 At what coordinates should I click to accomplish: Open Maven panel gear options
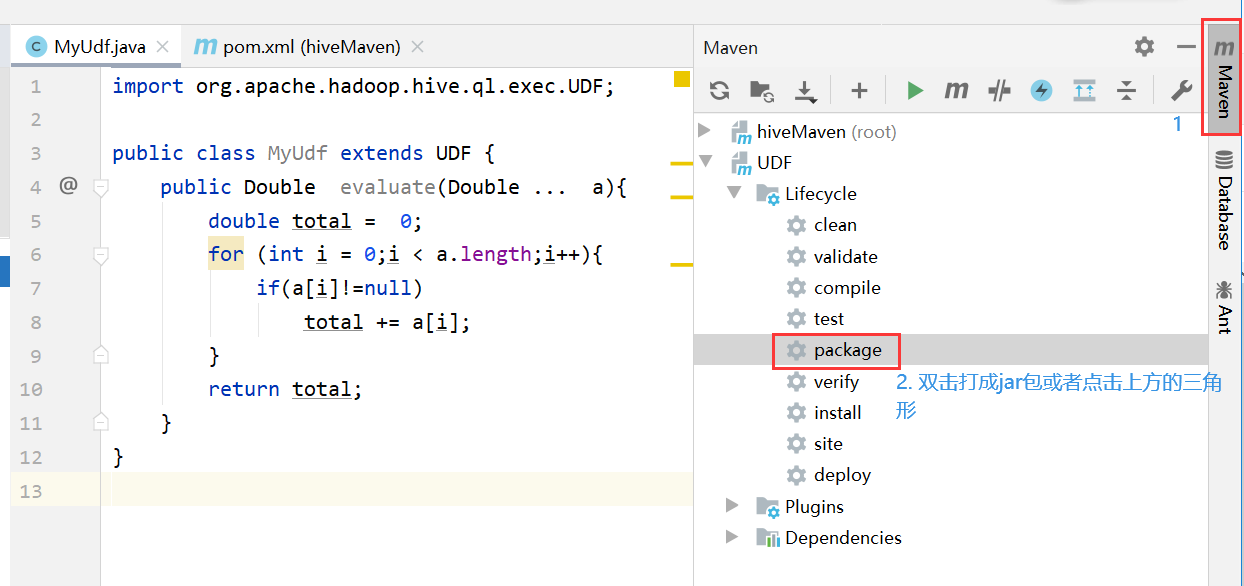1144,47
